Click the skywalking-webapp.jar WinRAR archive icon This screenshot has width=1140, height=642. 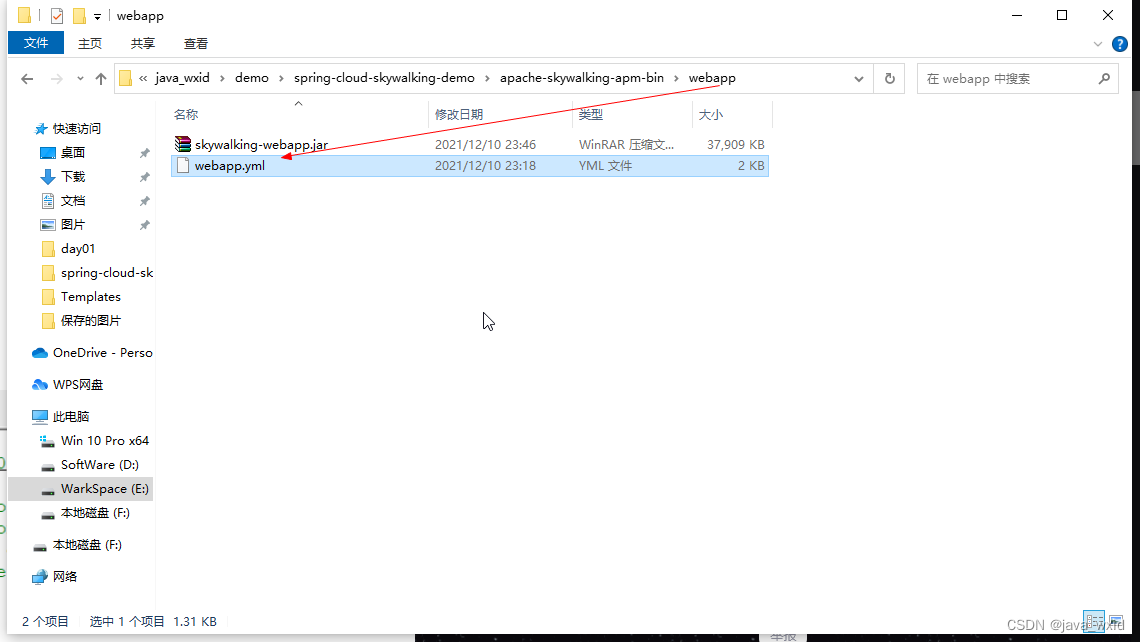[182, 144]
